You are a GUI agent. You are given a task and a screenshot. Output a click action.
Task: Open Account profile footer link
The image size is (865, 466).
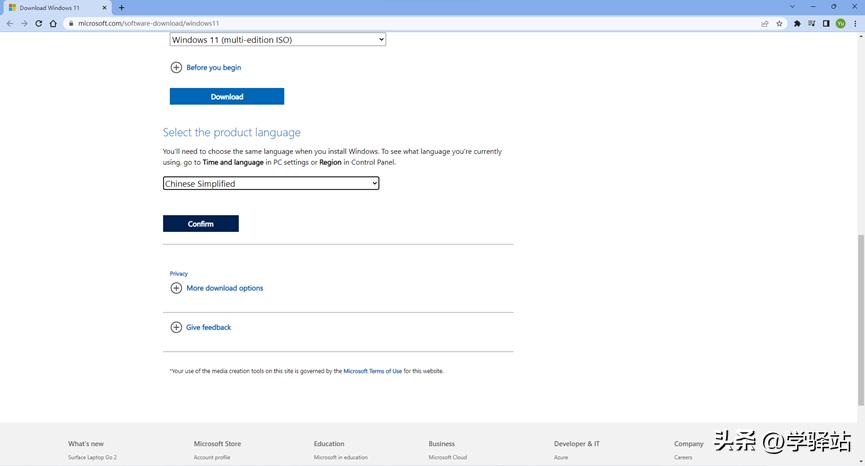click(x=212, y=457)
